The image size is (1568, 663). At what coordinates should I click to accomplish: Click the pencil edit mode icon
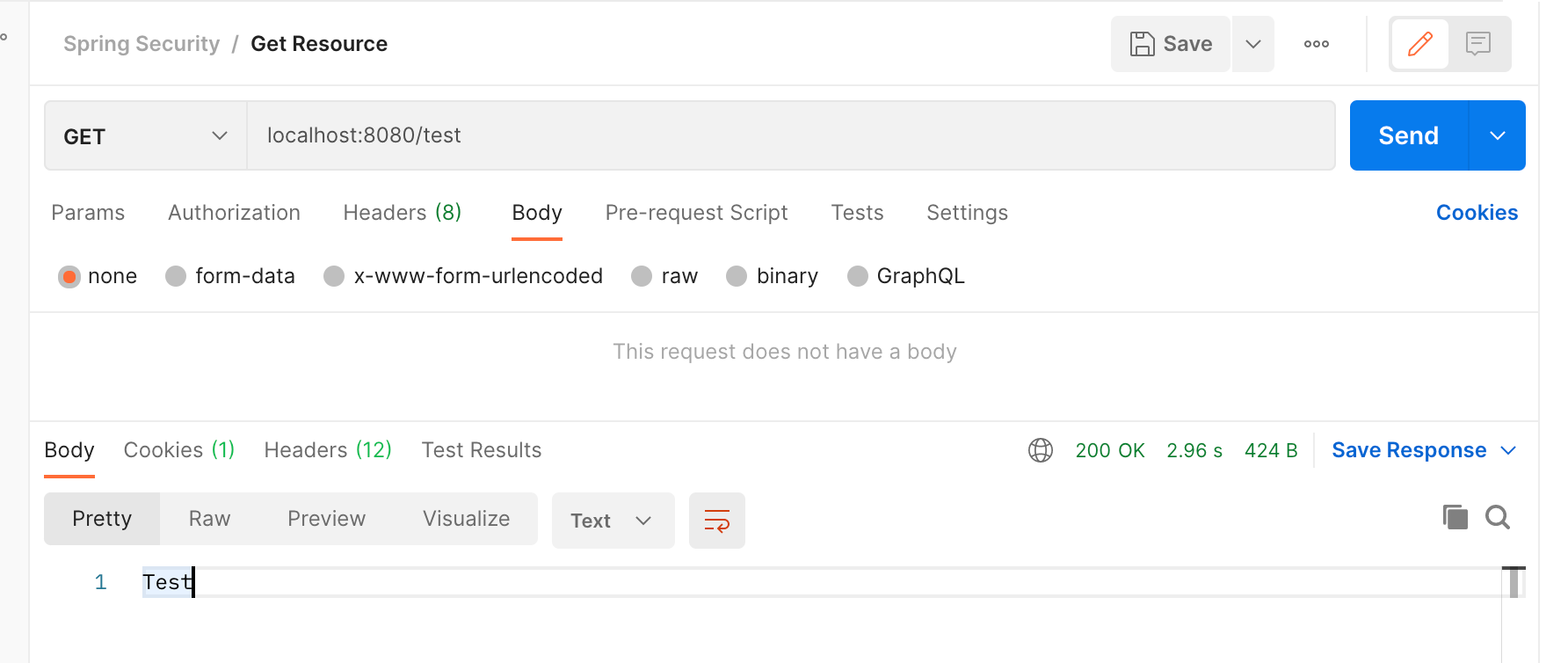click(1419, 44)
